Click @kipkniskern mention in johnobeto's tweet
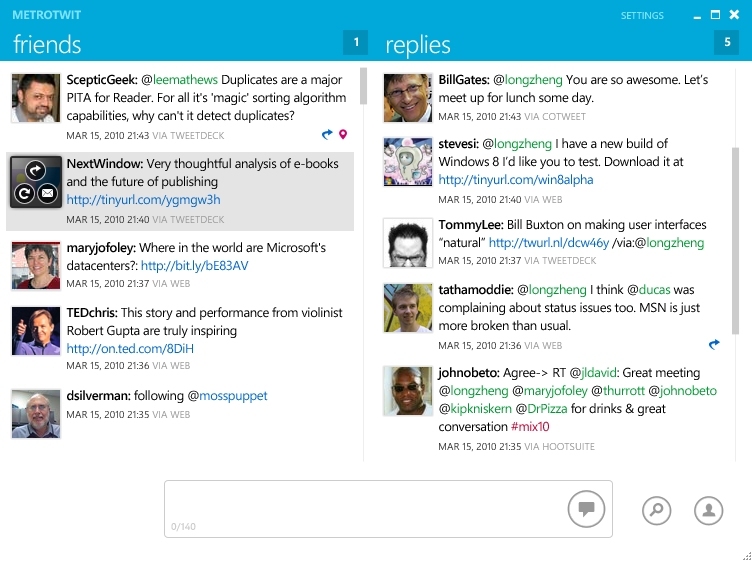752x563 pixels. [x=475, y=409]
